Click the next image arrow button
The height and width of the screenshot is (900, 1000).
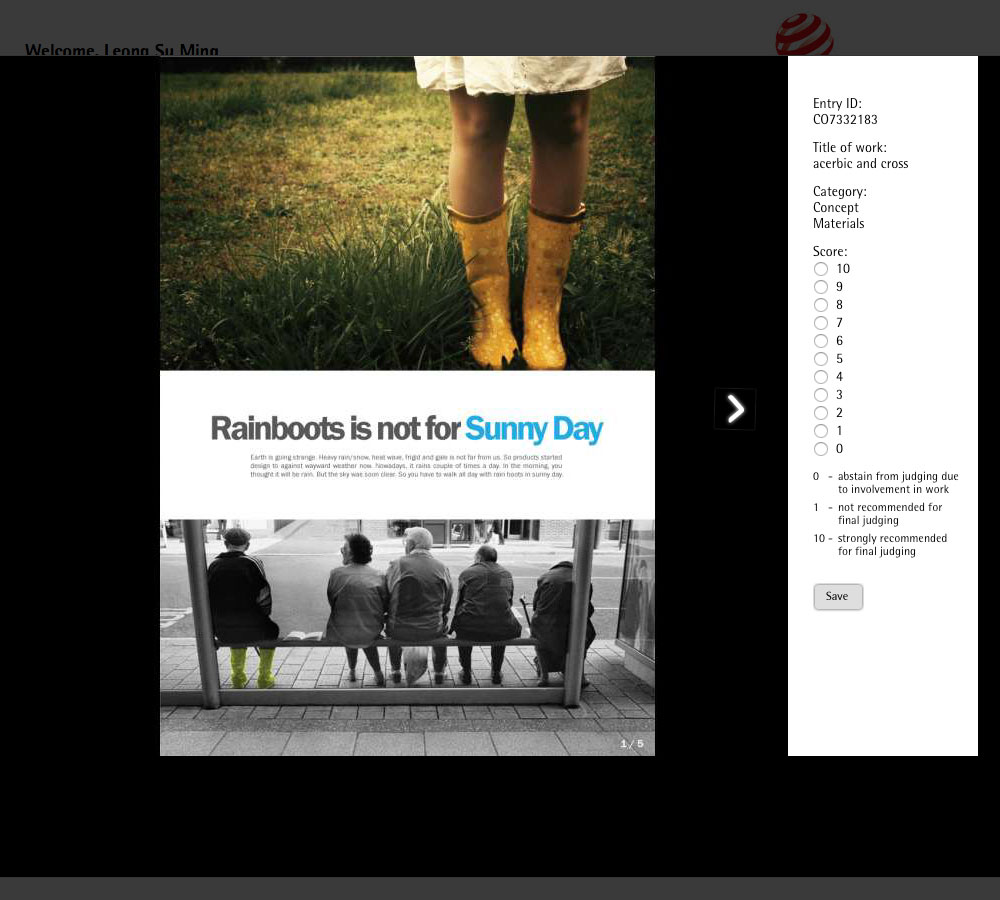[x=735, y=409]
